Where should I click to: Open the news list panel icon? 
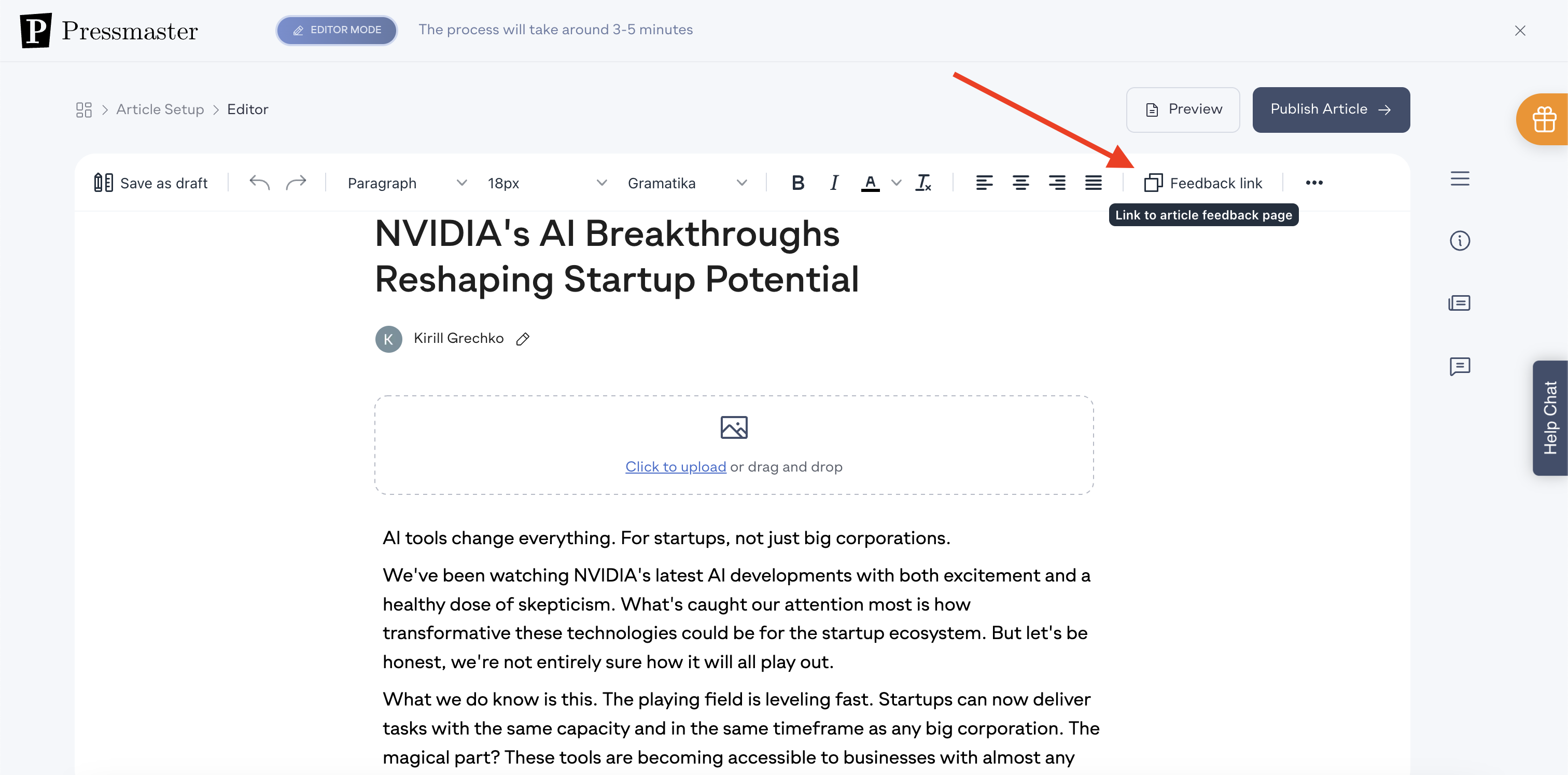[1460, 303]
